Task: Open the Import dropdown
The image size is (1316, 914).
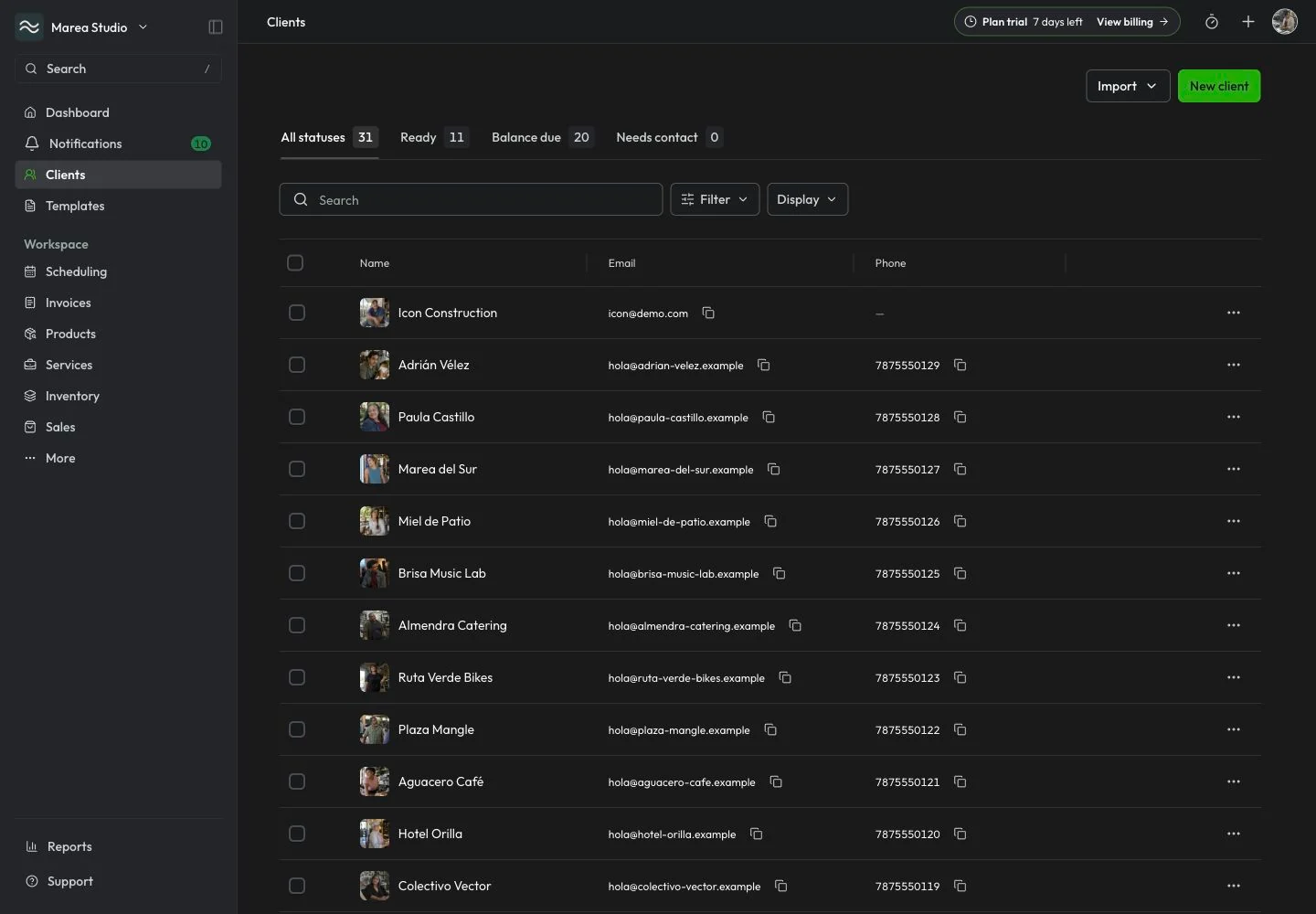Action: point(1128,86)
